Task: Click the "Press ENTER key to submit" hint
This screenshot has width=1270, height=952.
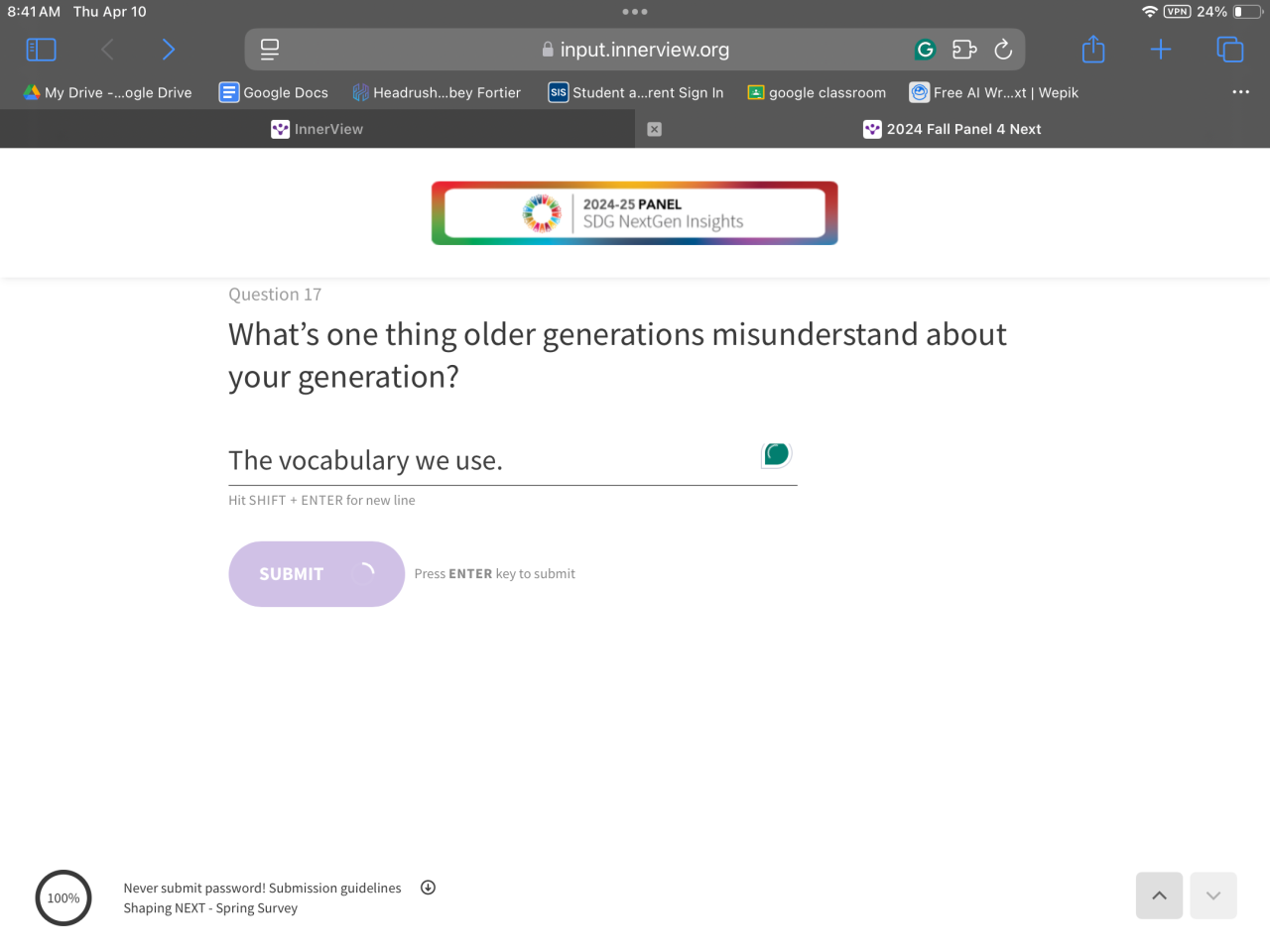Action: [x=494, y=574]
